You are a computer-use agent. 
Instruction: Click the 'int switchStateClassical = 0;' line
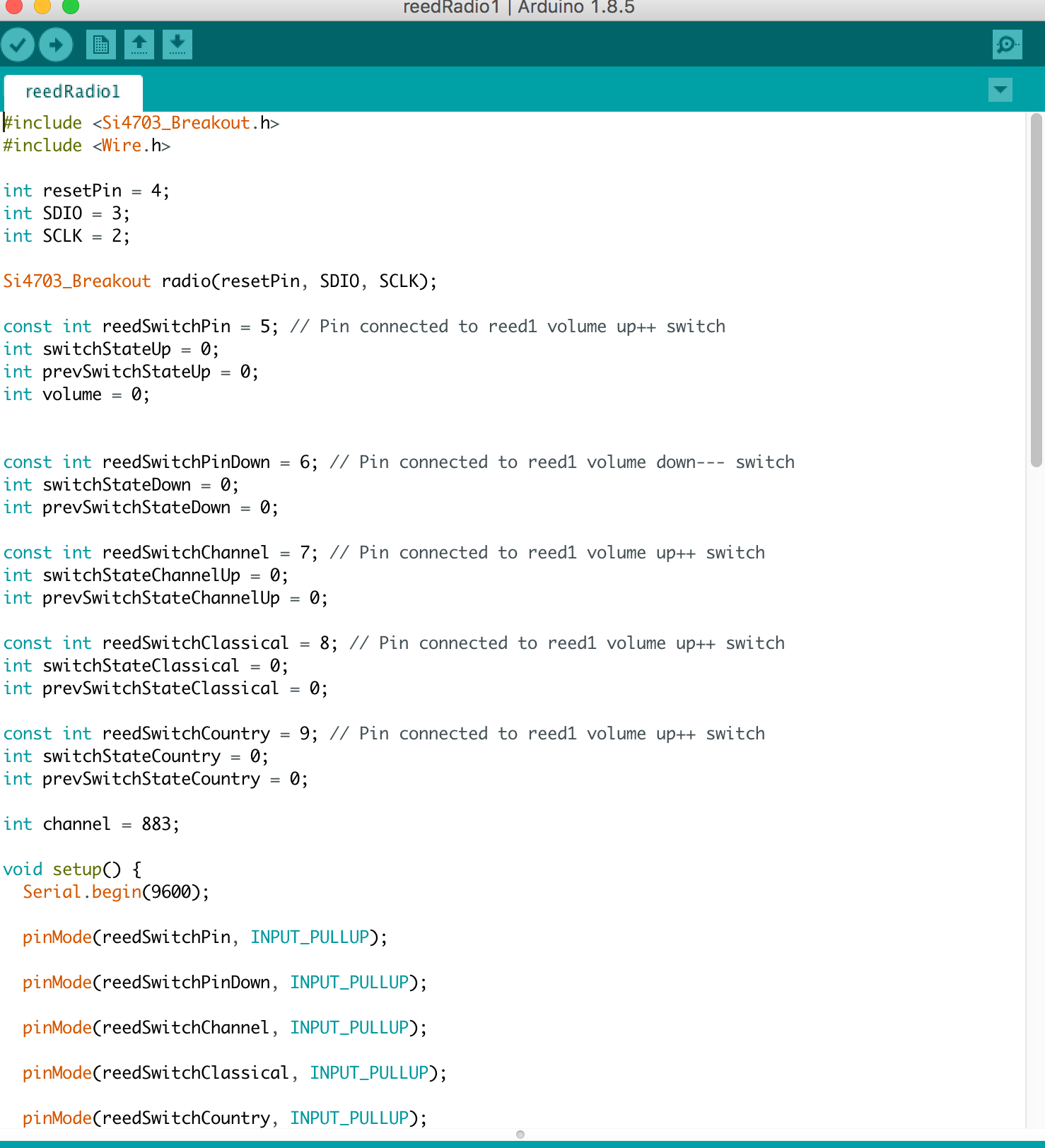pyautogui.click(x=146, y=666)
